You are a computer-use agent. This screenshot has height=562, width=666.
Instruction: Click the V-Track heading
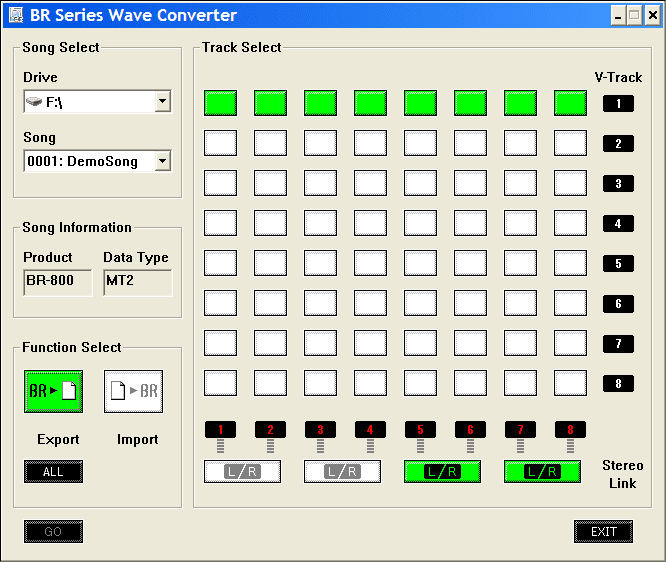(618, 77)
